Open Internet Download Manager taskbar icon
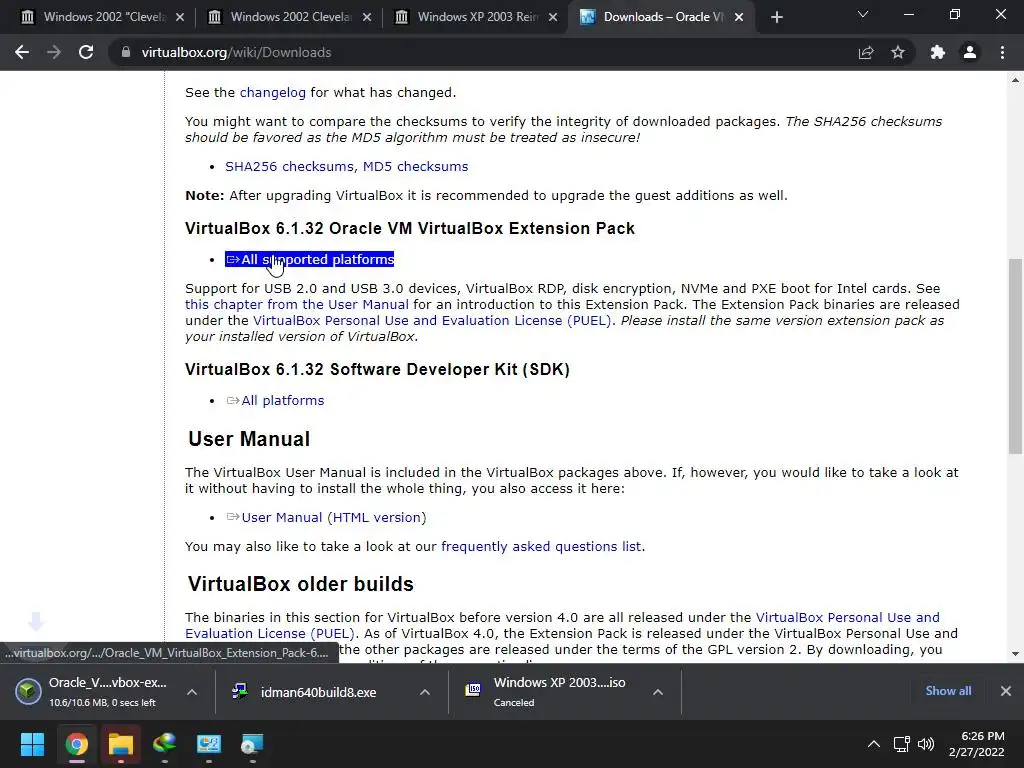This screenshot has height=768, width=1024. pos(165,744)
